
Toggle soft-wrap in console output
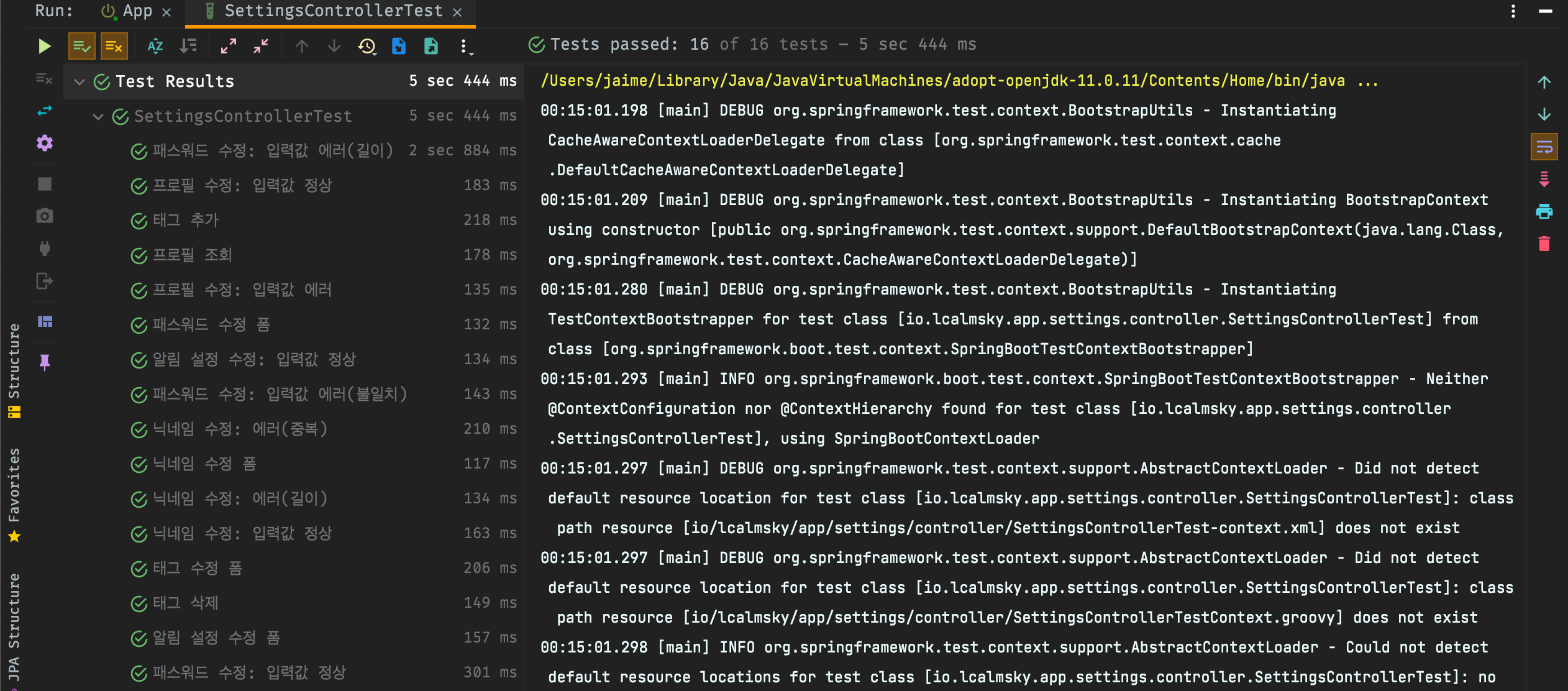pyautogui.click(x=1544, y=147)
